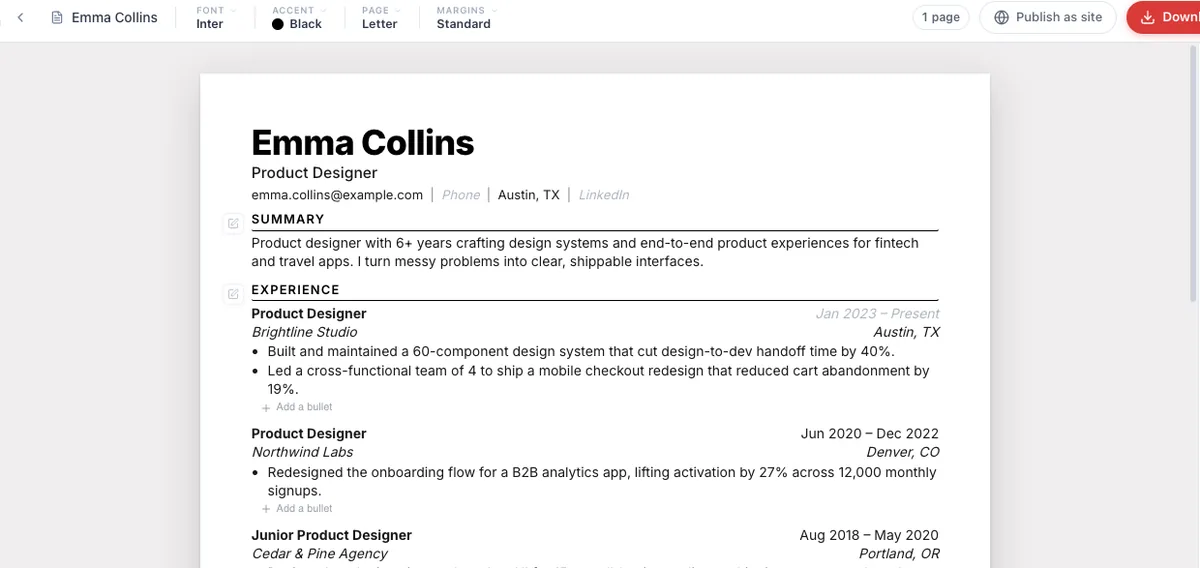Click the bullet about 60-component design system
This screenshot has width=1200, height=568.
581,351
